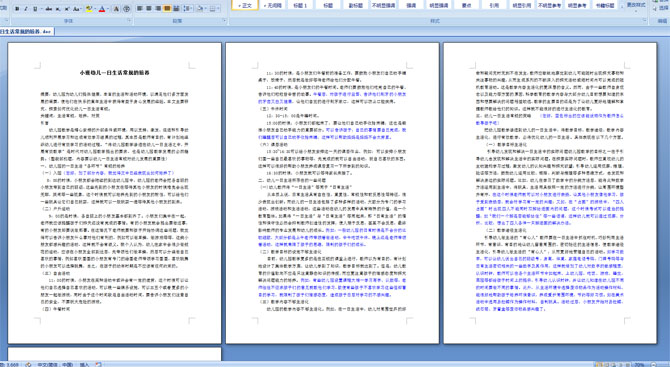This screenshot has width=670, height=367.
Task: Center the paragraph text
Action: pyautogui.click(x=149, y=8)
